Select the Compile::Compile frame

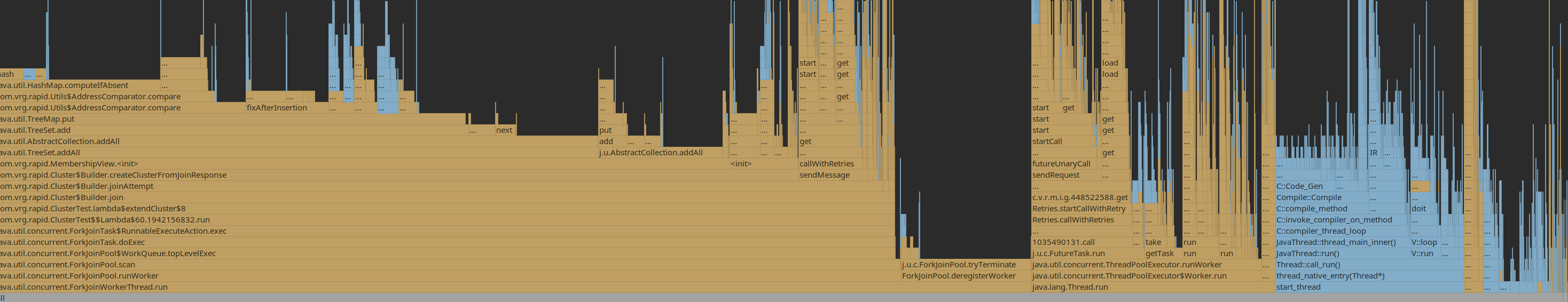1322,197
